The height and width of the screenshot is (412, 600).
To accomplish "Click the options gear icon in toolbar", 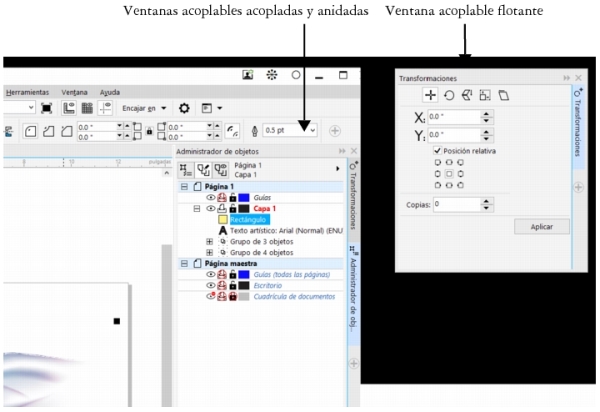I will tap(185, 107).
